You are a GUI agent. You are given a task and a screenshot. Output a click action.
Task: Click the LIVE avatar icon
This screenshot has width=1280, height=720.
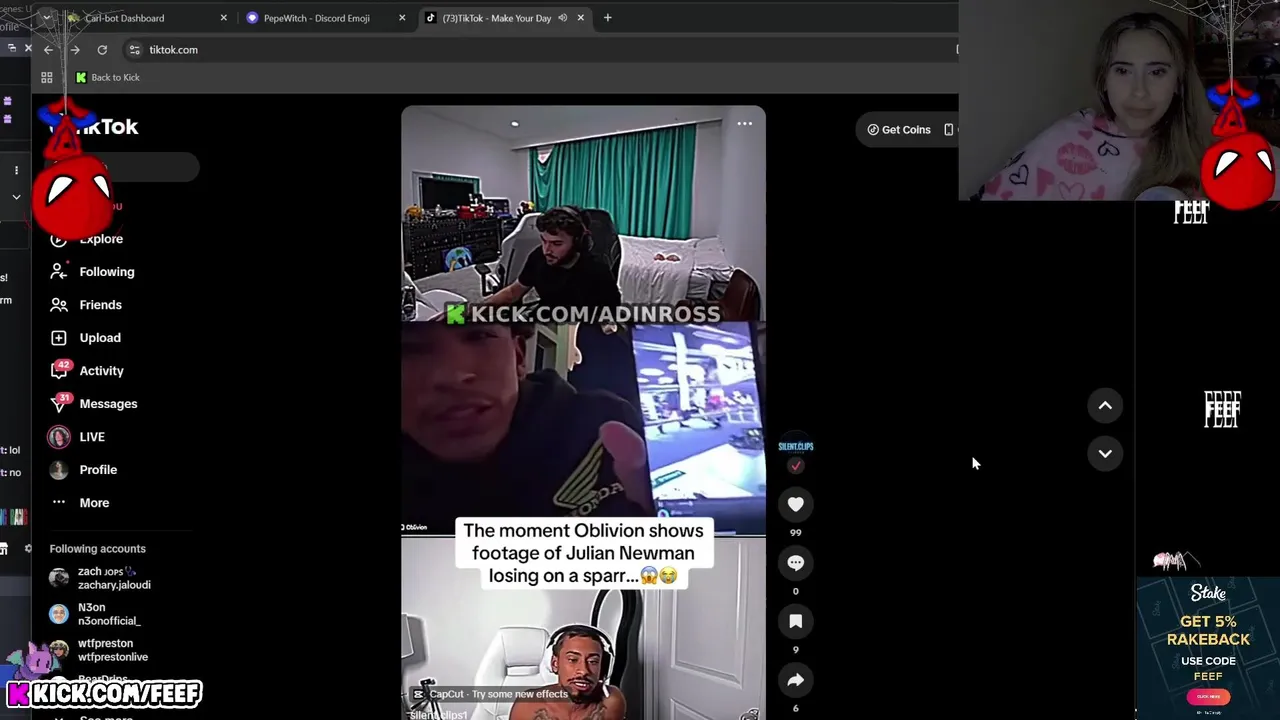(59, 437)
